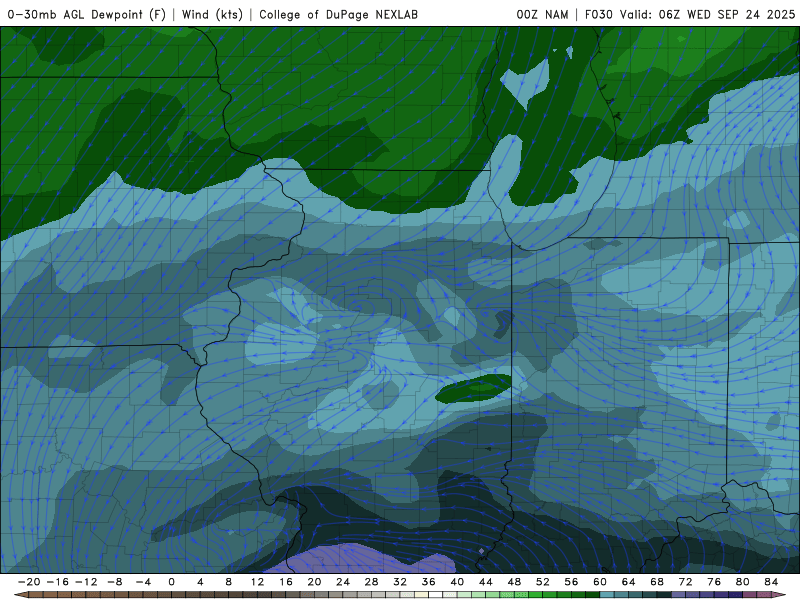
Task: Click the 48 legend value
Action: (x=514, y=582)
